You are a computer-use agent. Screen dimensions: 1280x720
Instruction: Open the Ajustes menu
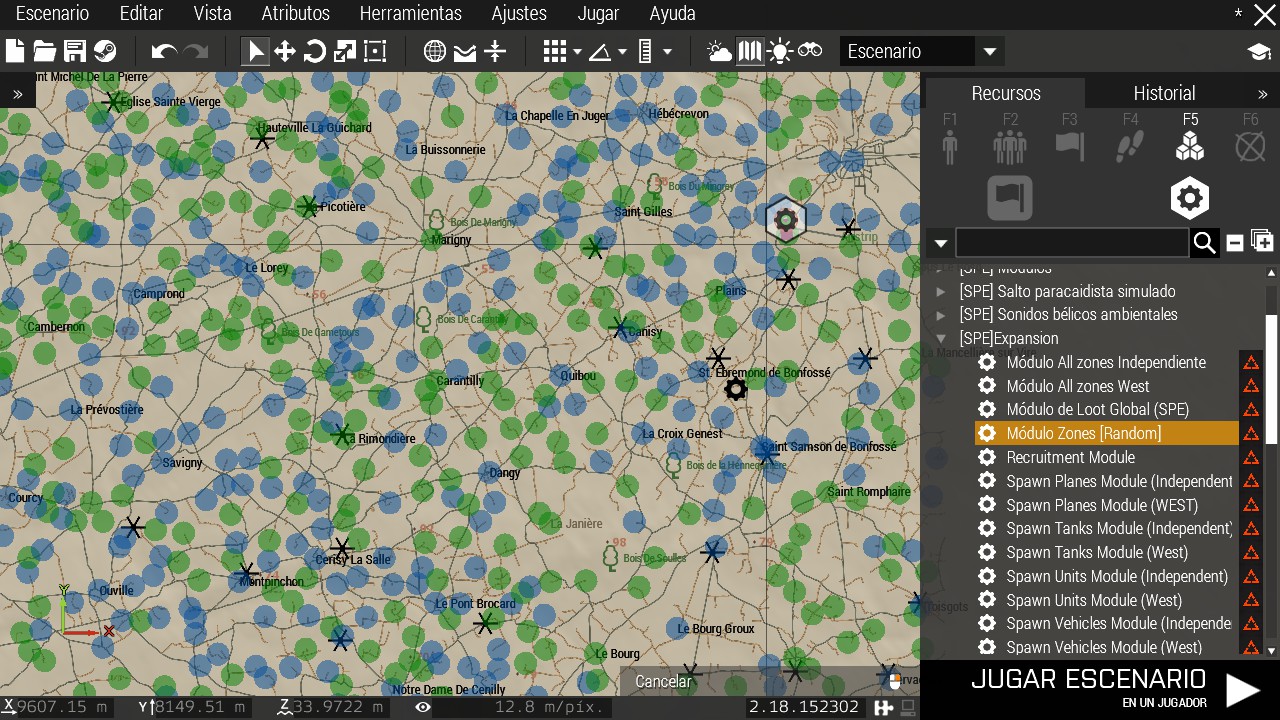pos(519,14)
